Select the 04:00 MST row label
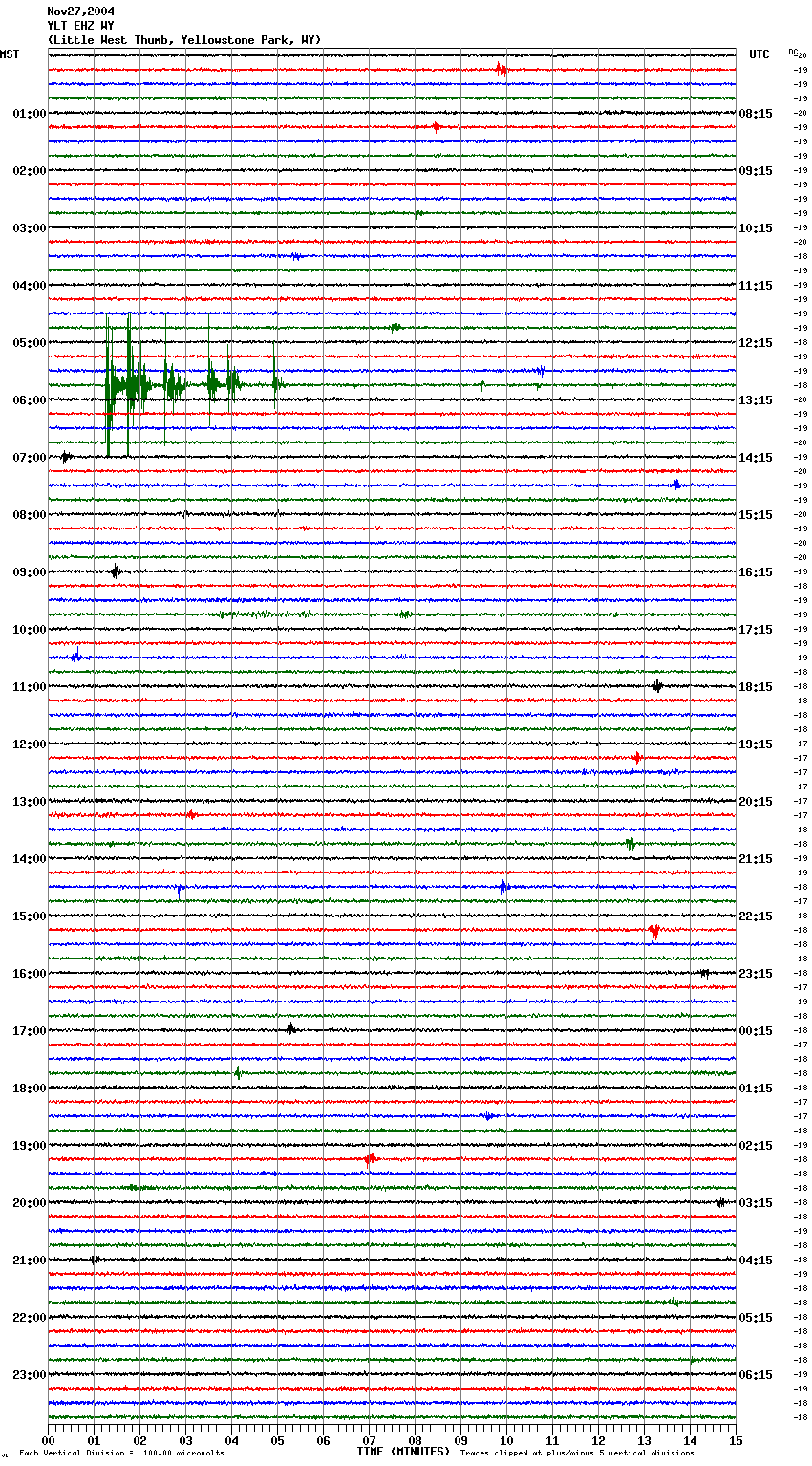This screenshot has height=1466, width=812. coord(30,286)
